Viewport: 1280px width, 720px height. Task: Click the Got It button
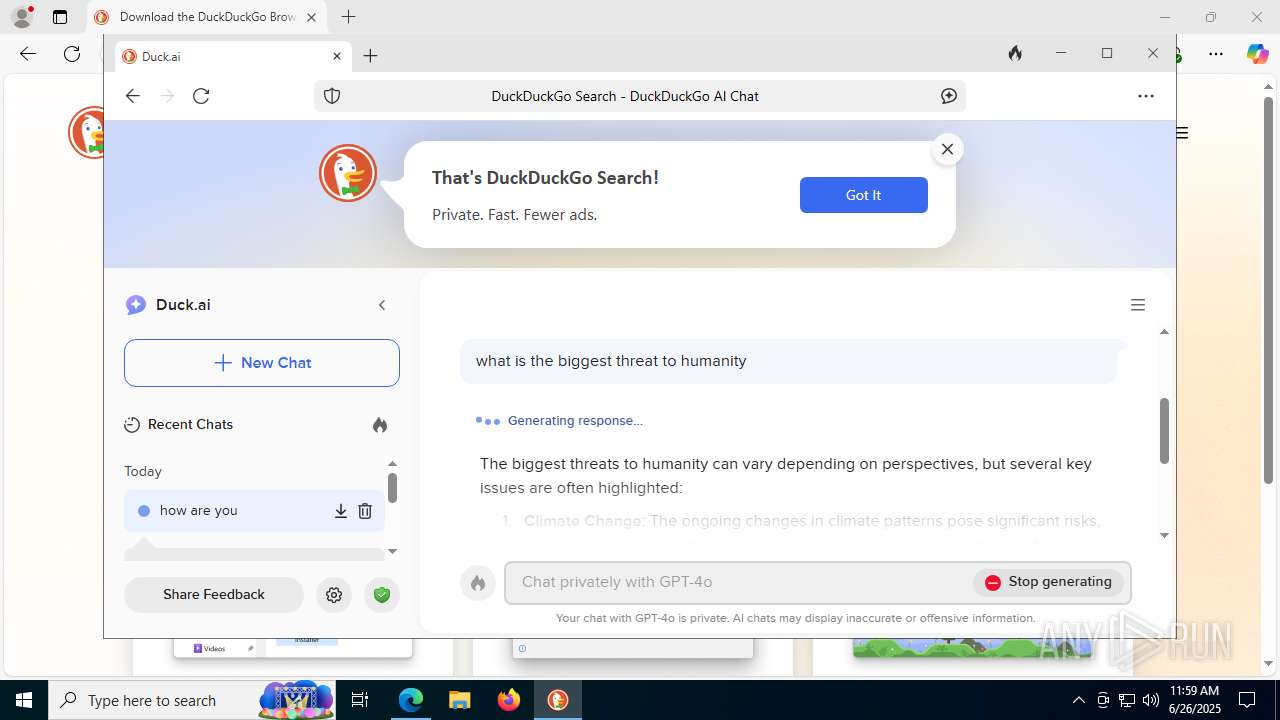click(x=864, y=195)
